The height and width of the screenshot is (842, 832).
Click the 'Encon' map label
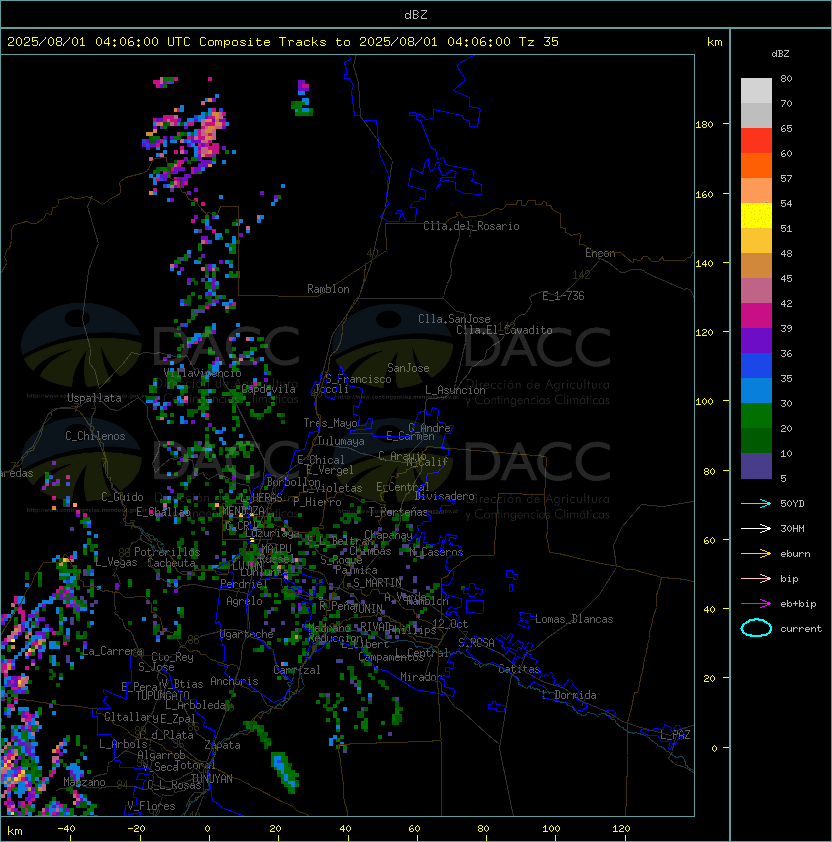600,253
